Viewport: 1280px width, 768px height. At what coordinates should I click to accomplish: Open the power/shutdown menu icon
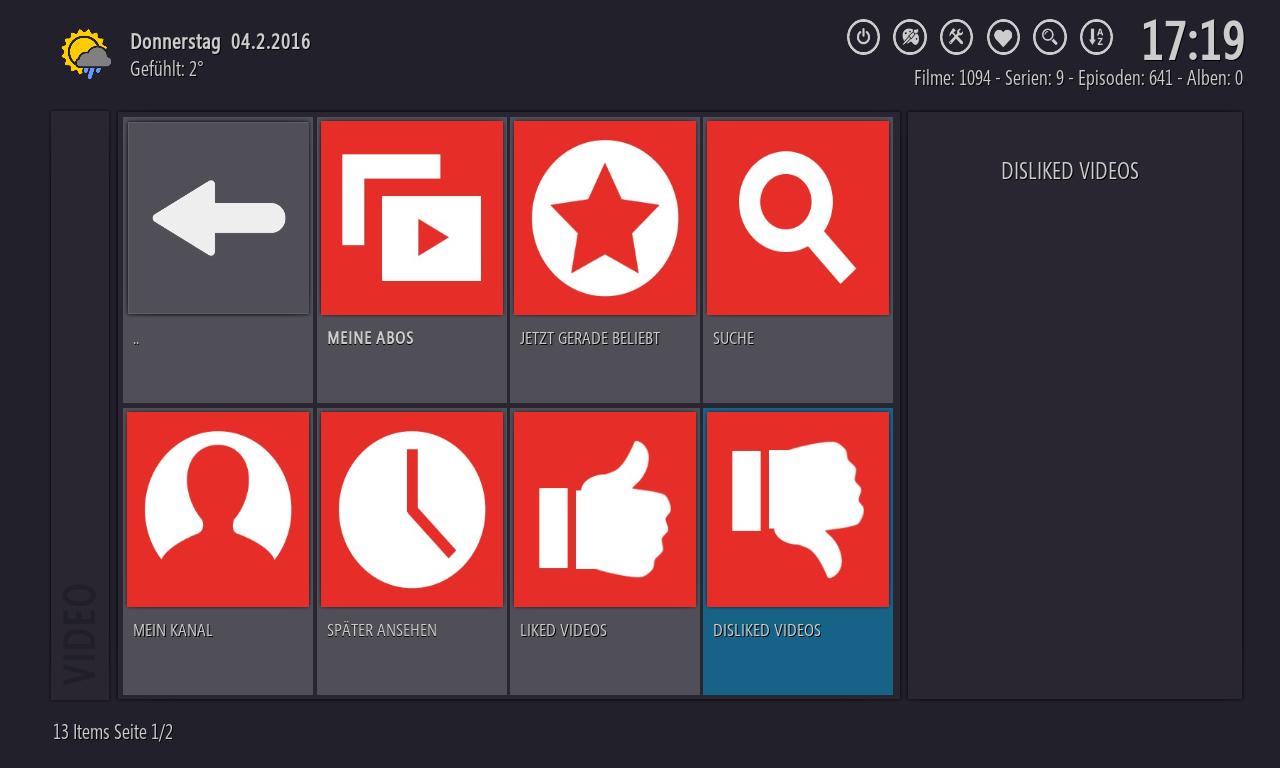(x=863, y=38)
